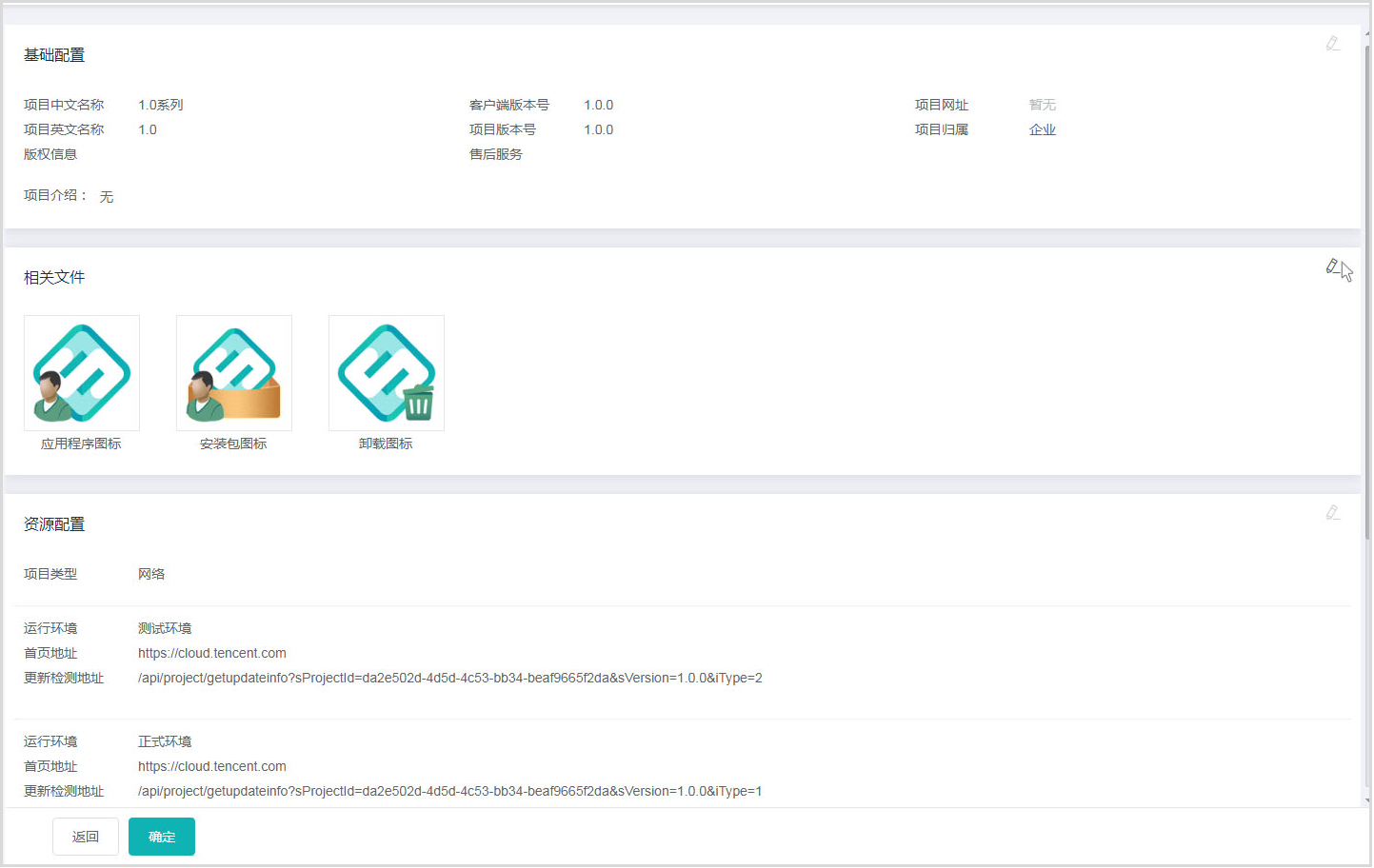Click the edit pencil for 基础配置
This screenshot has height=868, width=1374.
coord(1332,44)
